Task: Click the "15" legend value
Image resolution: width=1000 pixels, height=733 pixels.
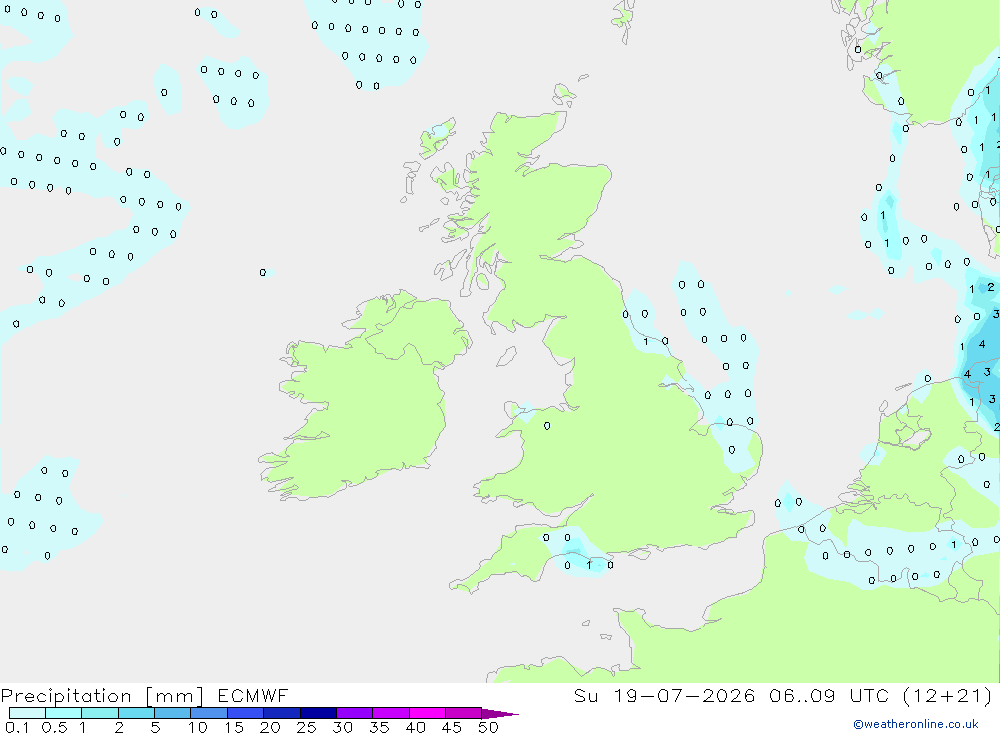Action: coord(234,727)
